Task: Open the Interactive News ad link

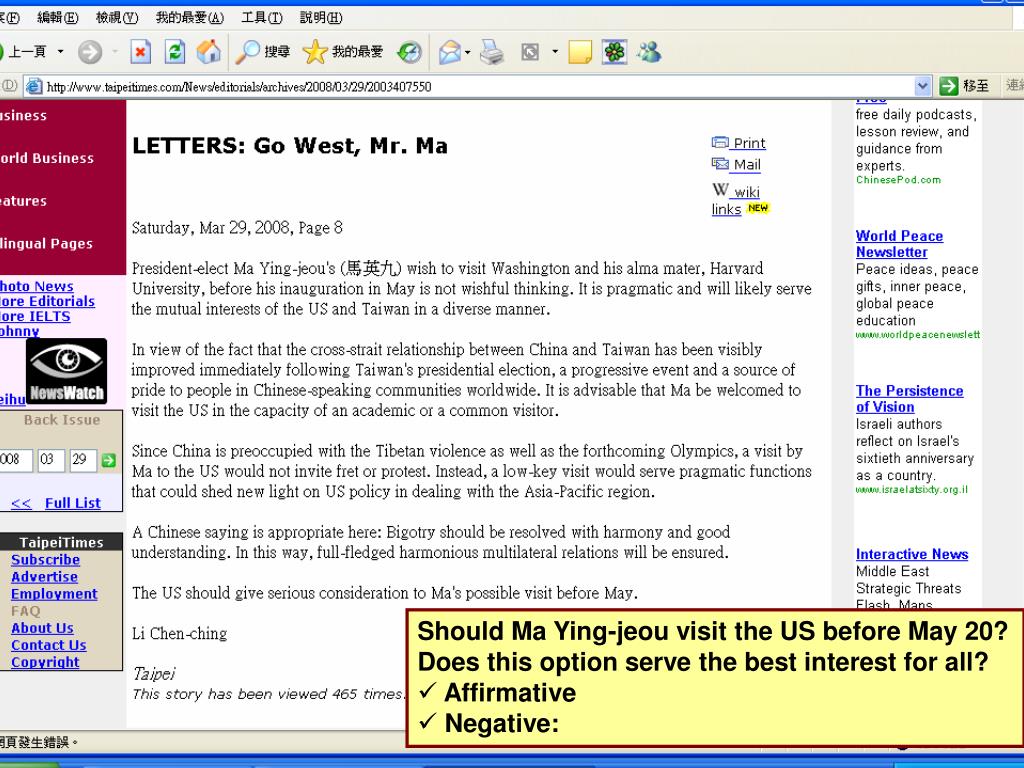Action: click(912, 554)
